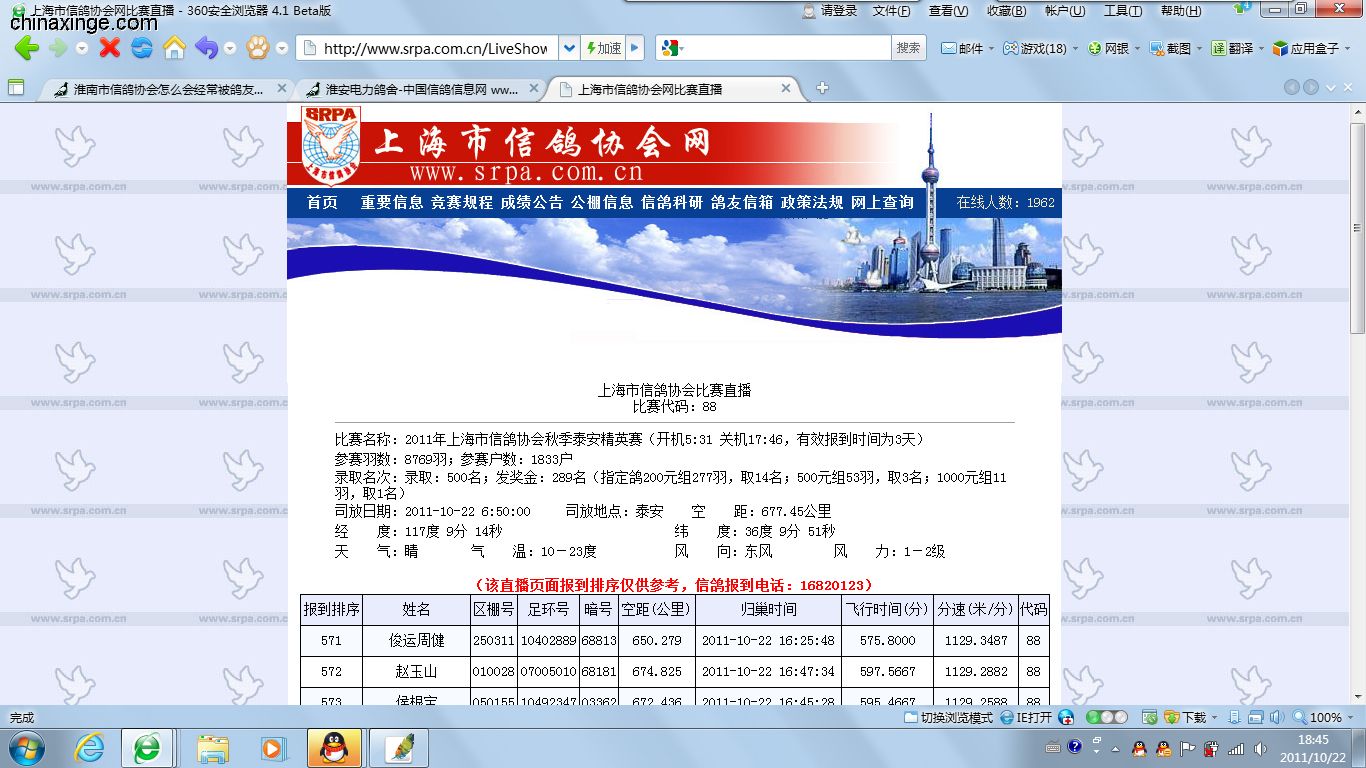Open 鸽友信箱 in site navigation
1366x768 pixels.
(742, 202)
